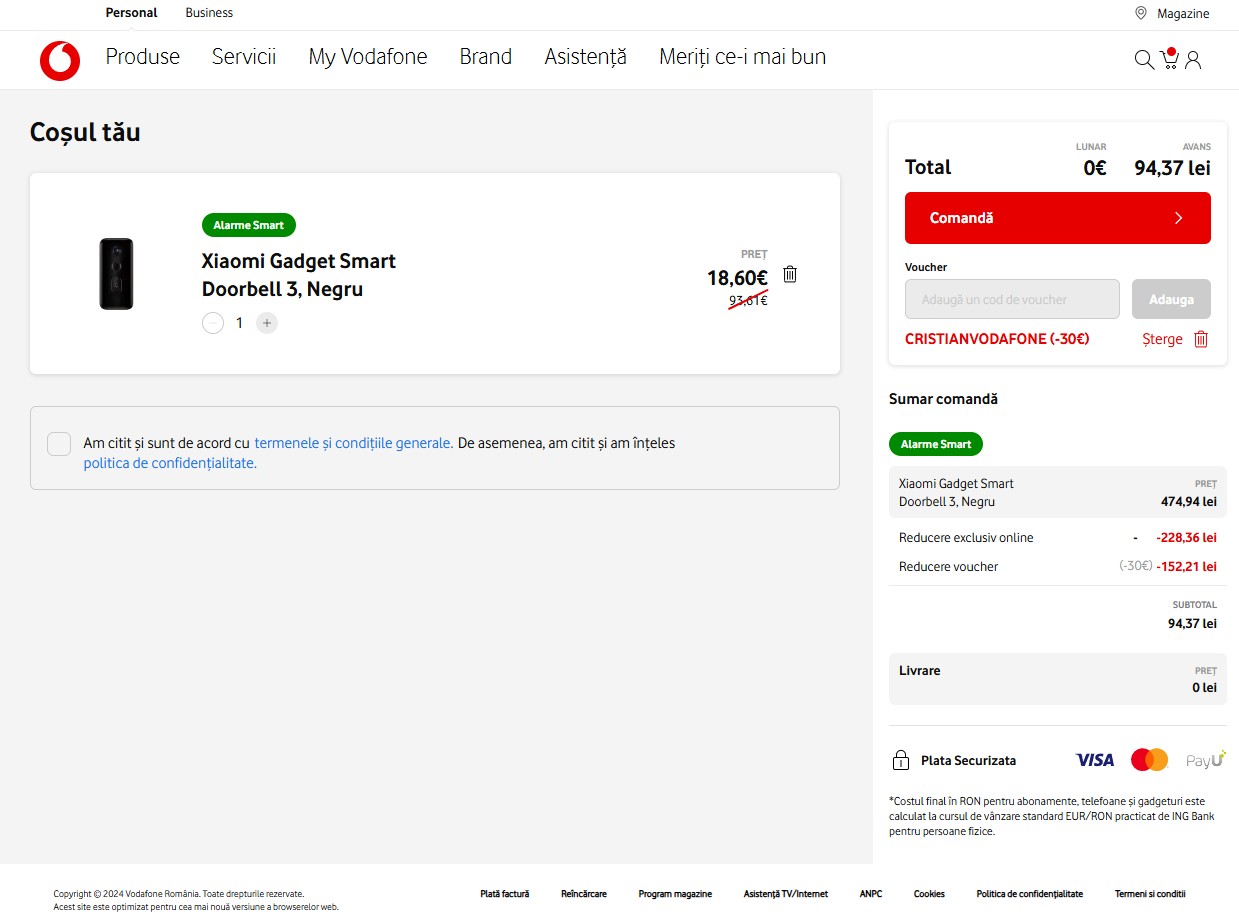
Task: Click the voucher code input field
Action: point(1012,299)
